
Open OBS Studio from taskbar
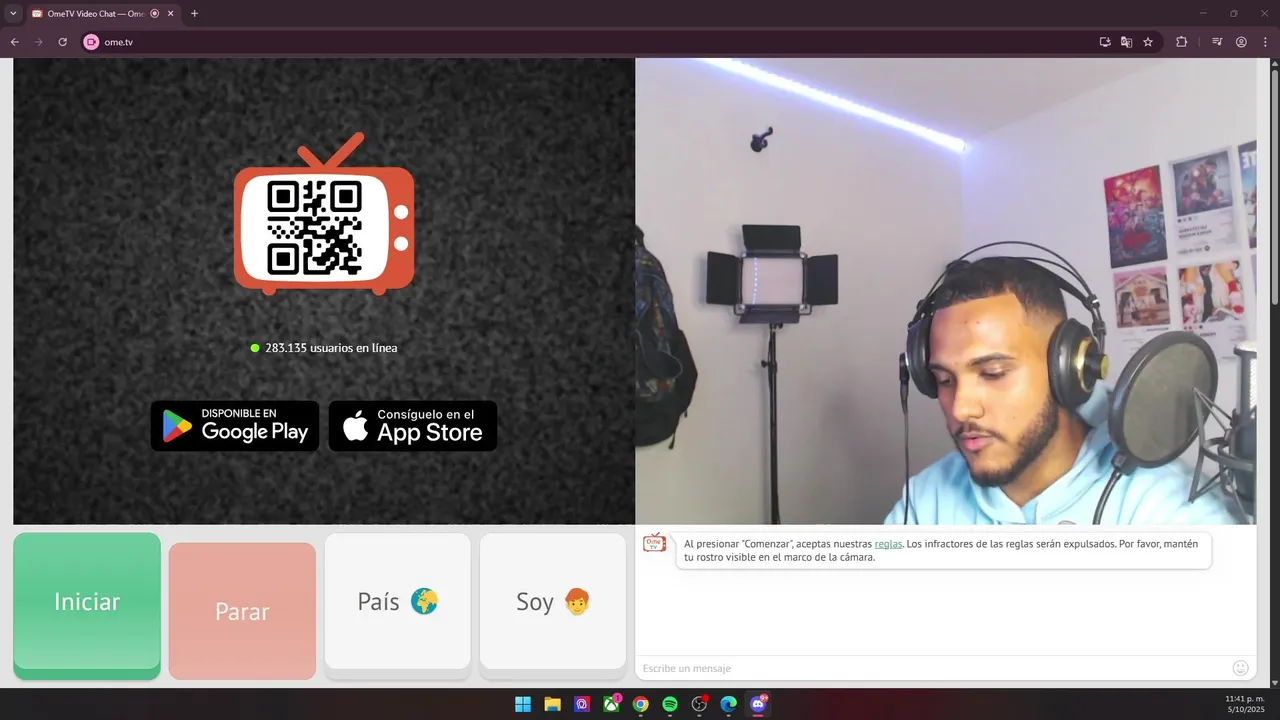point(700,704)
